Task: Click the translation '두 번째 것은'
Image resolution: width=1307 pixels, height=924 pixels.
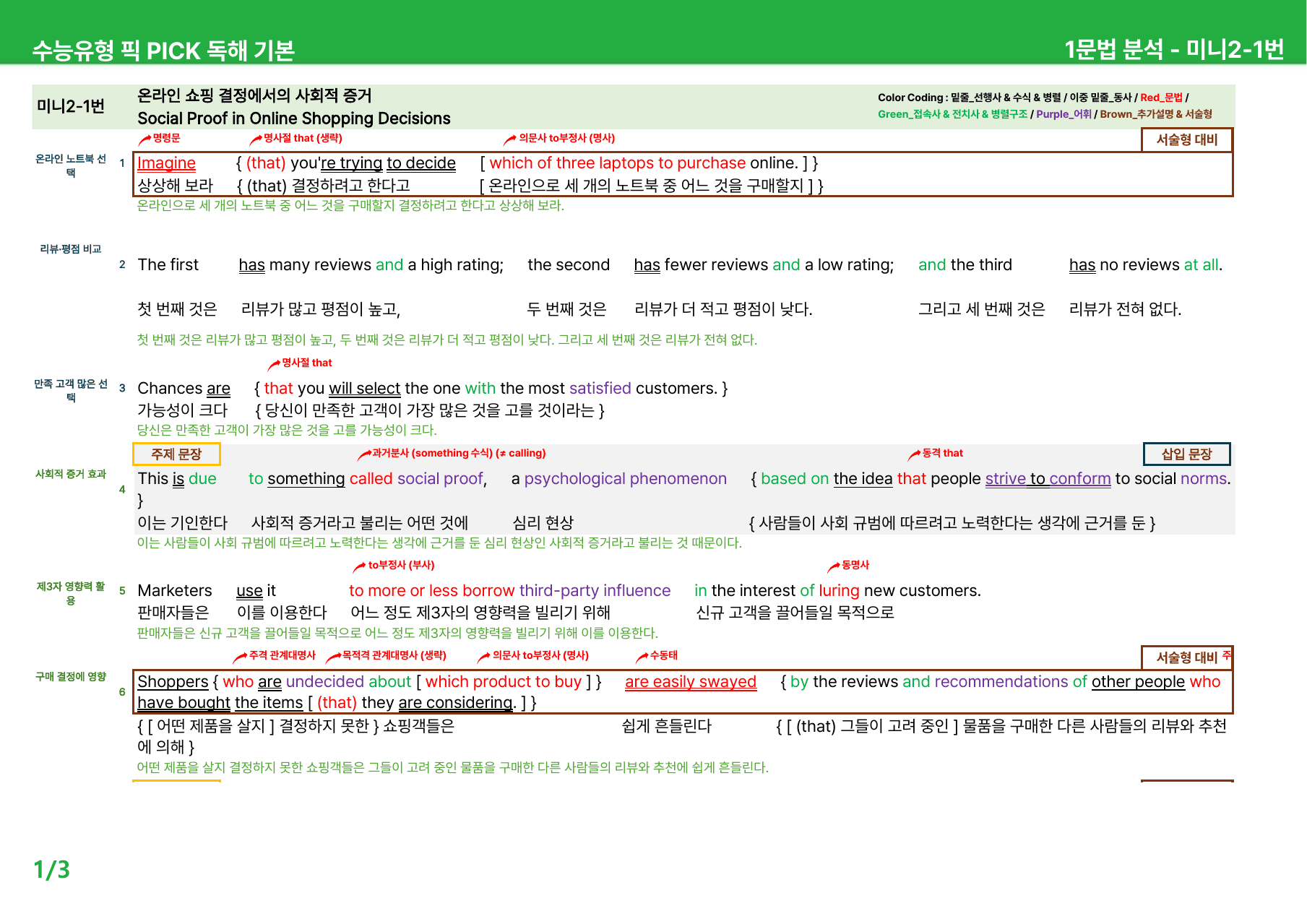Action: coord(567,309)
